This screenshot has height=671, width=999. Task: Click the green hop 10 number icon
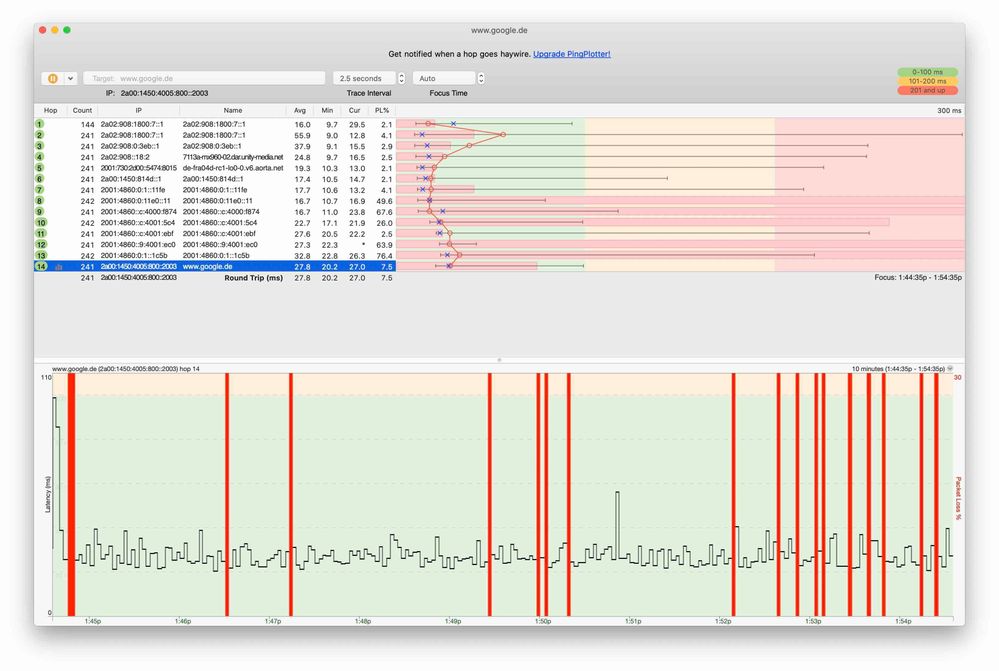click(41, 222)
